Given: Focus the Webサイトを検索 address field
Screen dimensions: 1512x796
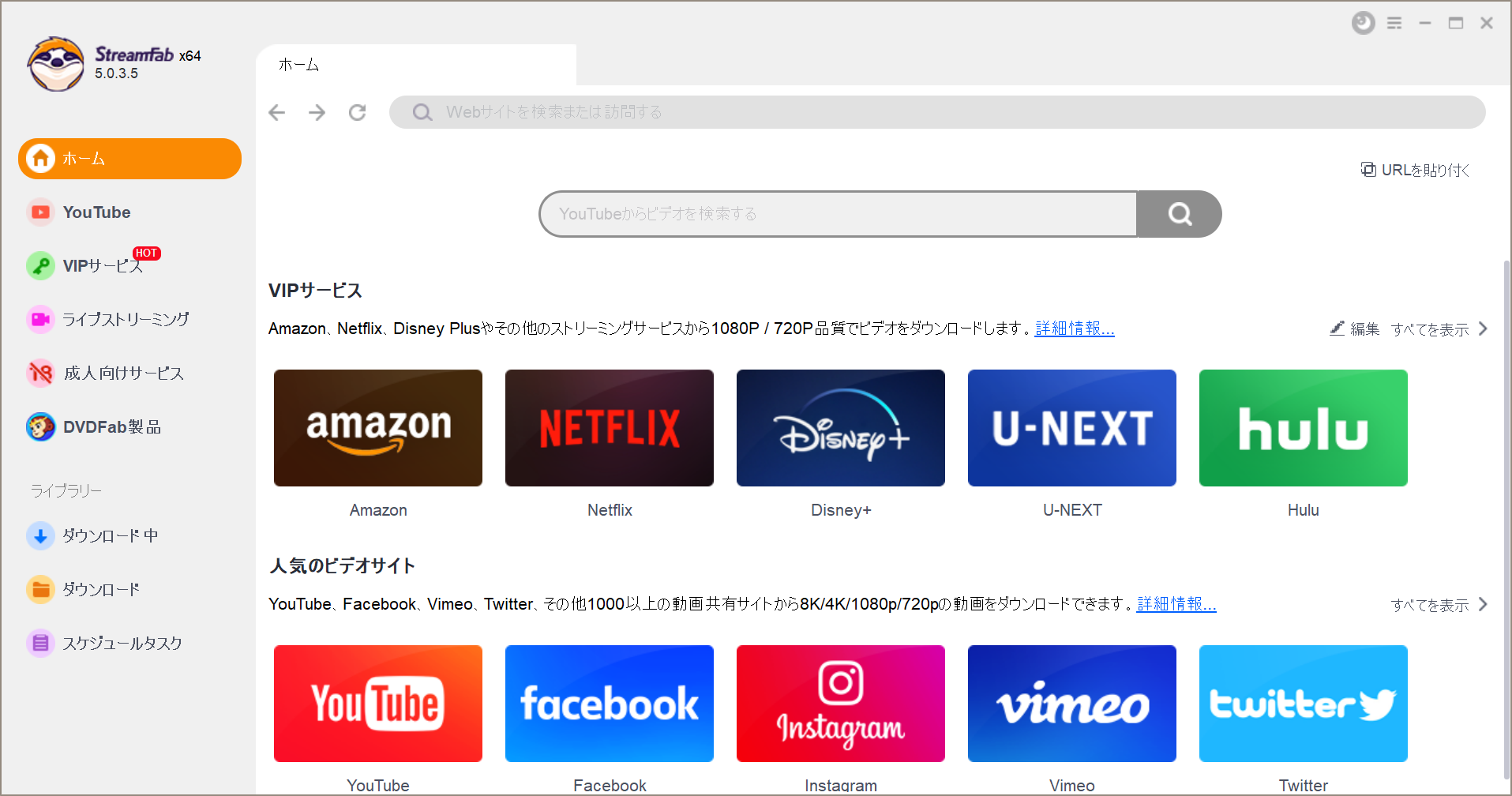Looking at the screenshot, I should pyautogui.click(x=937, y=112).
